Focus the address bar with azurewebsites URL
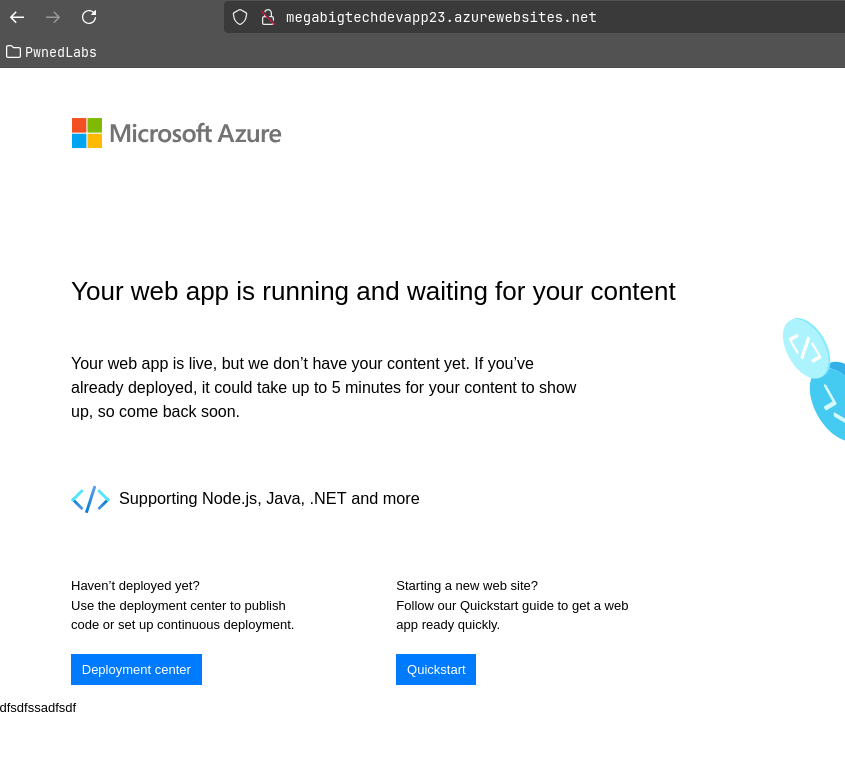The image size is (845, 772). (x=500, y=17)
